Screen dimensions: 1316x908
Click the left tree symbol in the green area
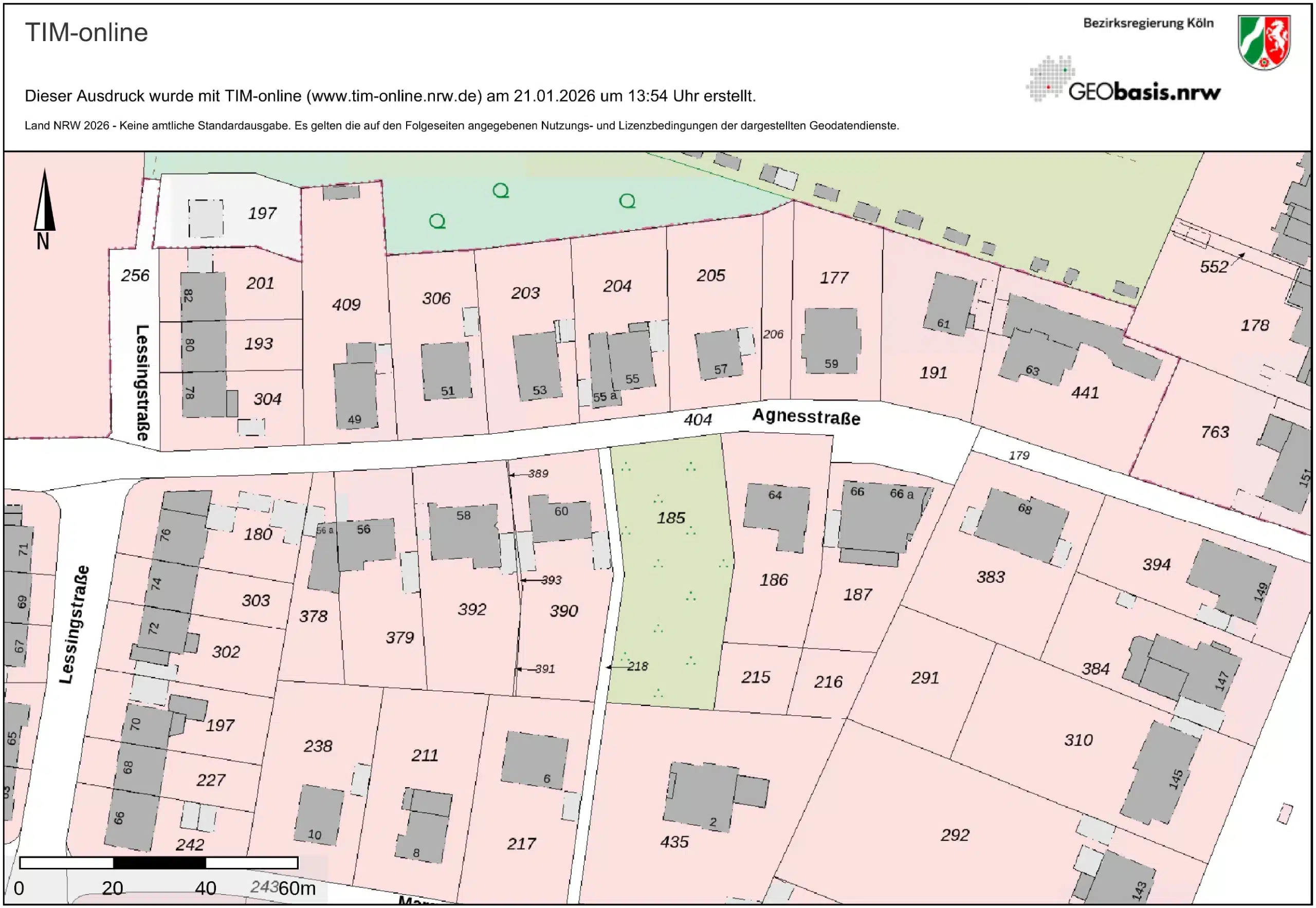coord(437,221)
